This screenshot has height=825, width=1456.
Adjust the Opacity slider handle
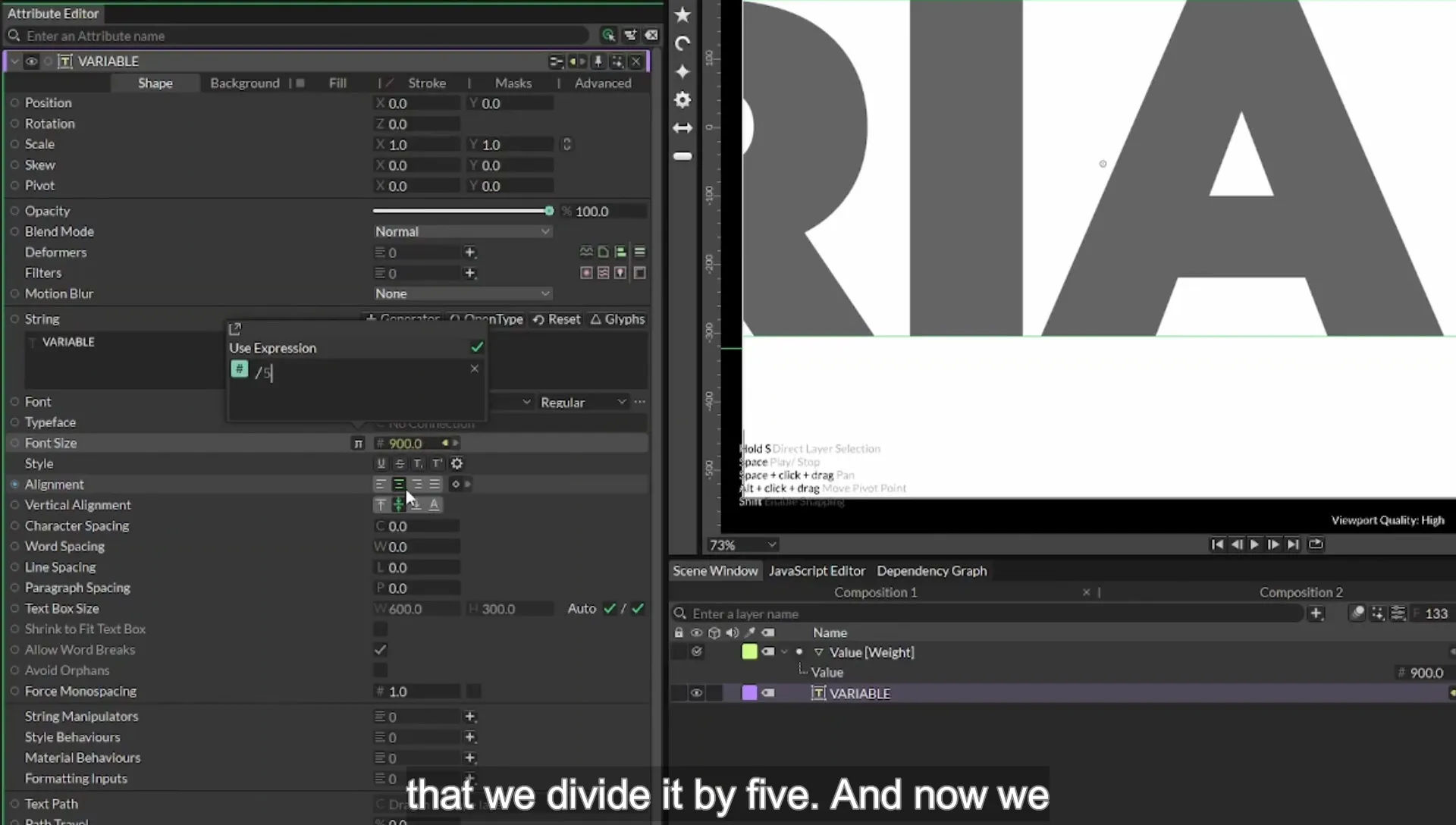(549, 211)
